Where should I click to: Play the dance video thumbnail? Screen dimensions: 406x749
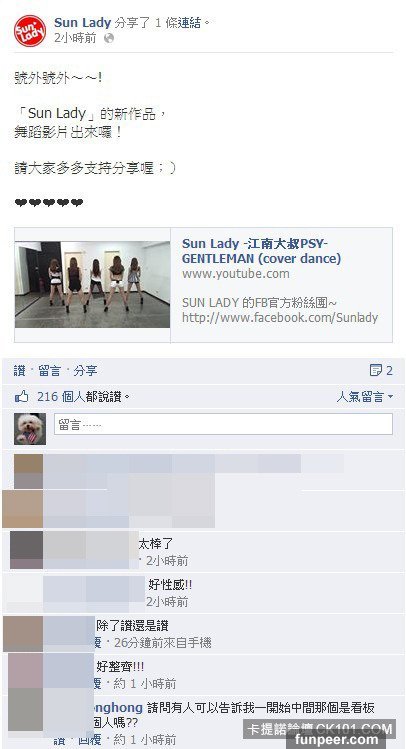(92, 285)
